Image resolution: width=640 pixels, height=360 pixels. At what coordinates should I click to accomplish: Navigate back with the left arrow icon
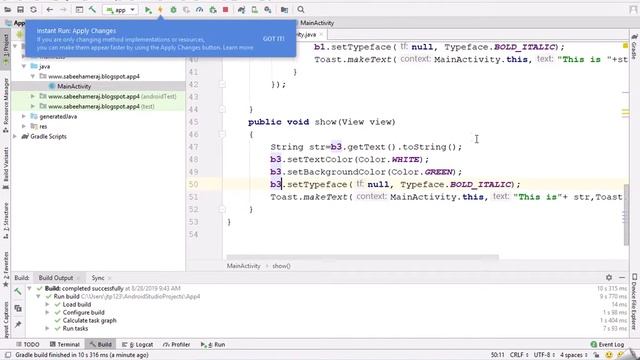(x=50, y=9)
